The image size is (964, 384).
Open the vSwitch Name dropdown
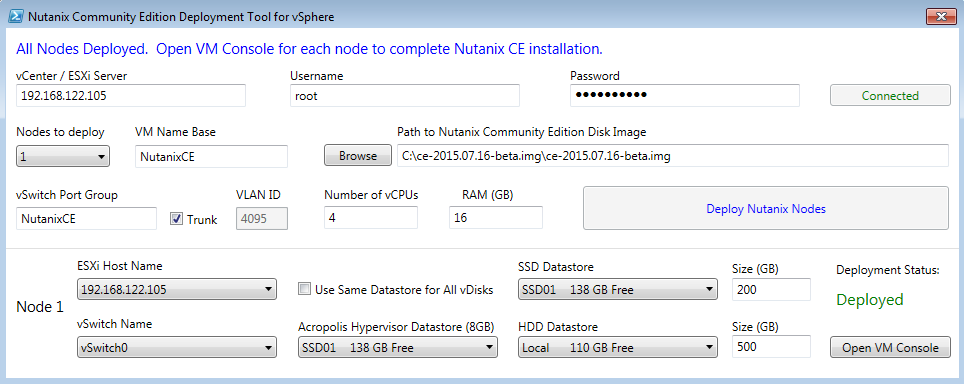click(177, 347)
